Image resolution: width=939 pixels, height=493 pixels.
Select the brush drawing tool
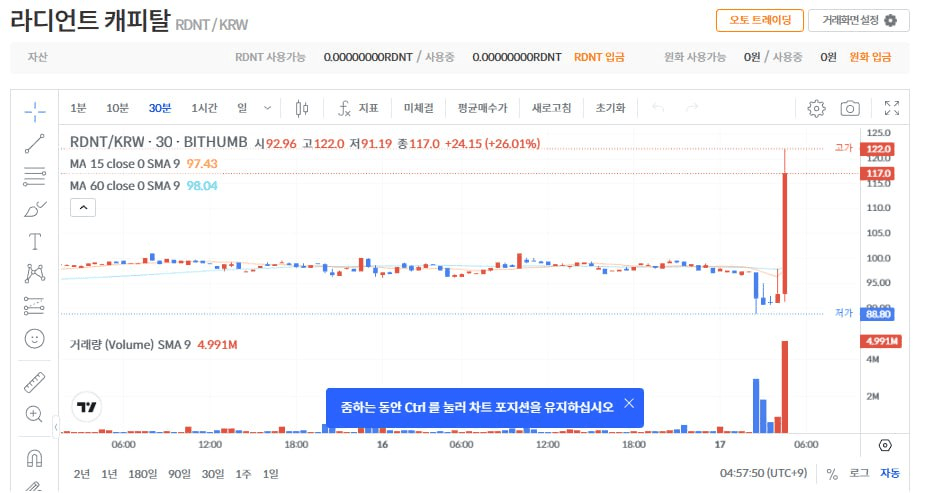coord(35,209)
